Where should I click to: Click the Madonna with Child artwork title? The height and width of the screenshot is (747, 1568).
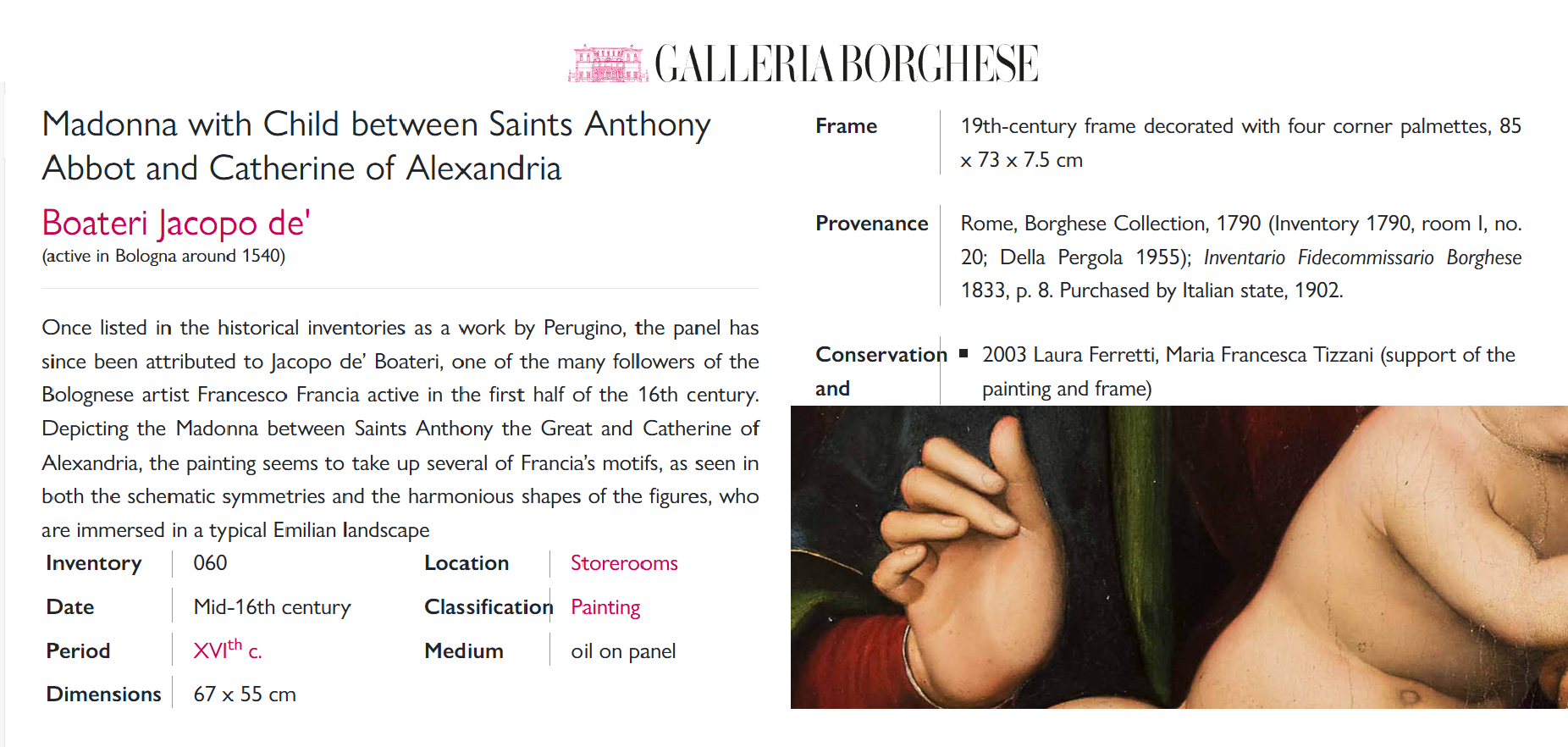click(376, 146)
